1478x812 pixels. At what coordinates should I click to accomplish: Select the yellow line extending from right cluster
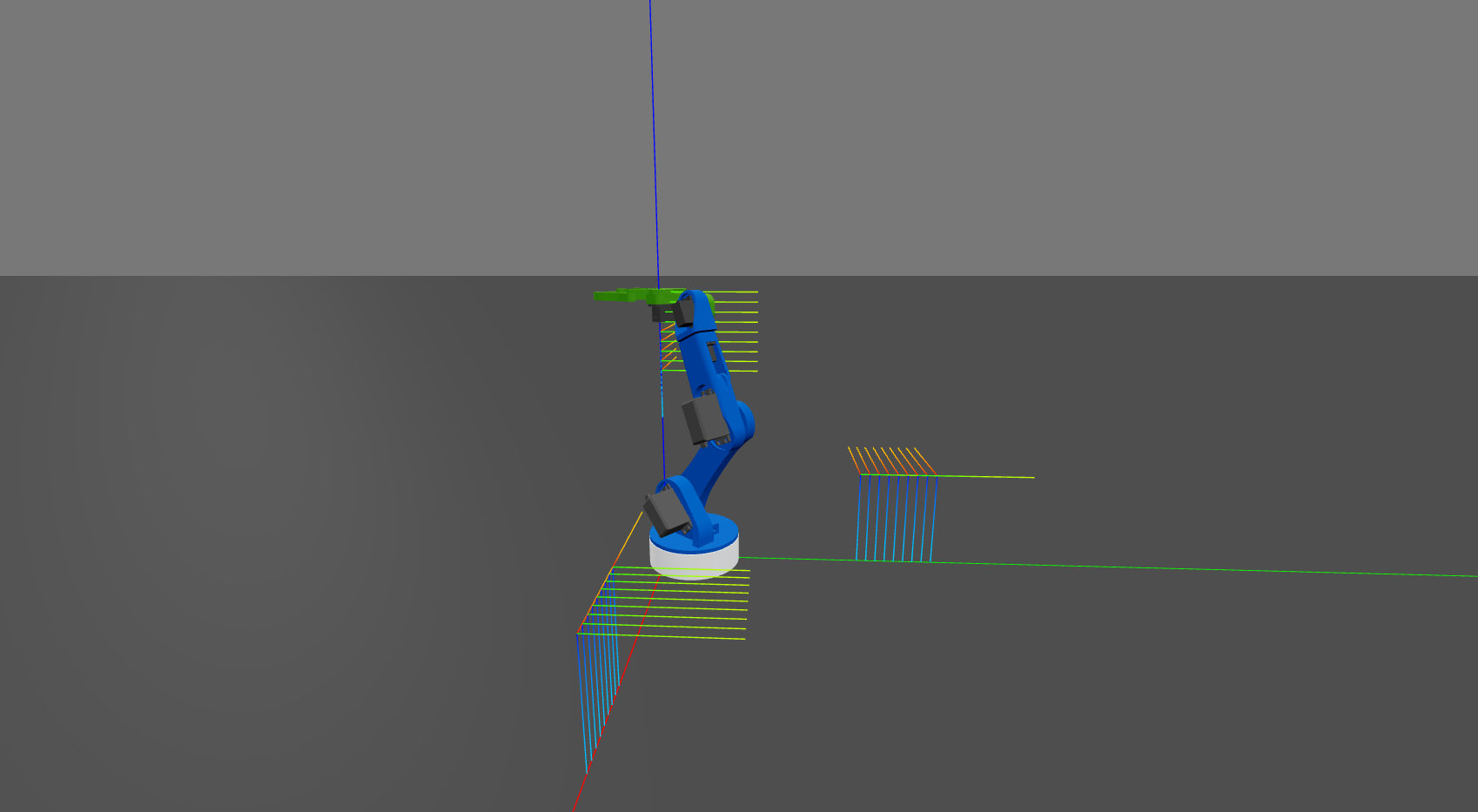click(x=992, y=477)
